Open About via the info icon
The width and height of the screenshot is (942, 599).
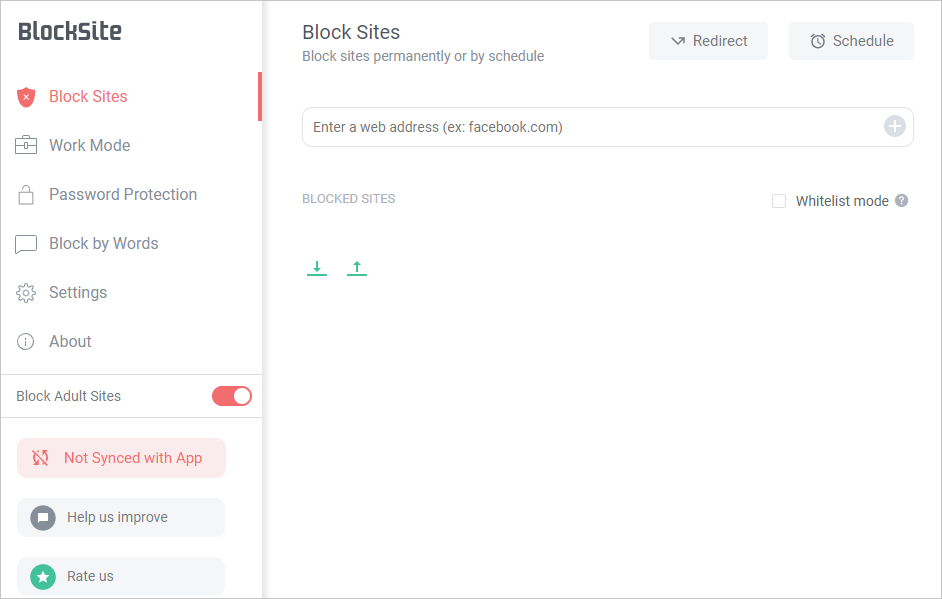tap(25, 341)
